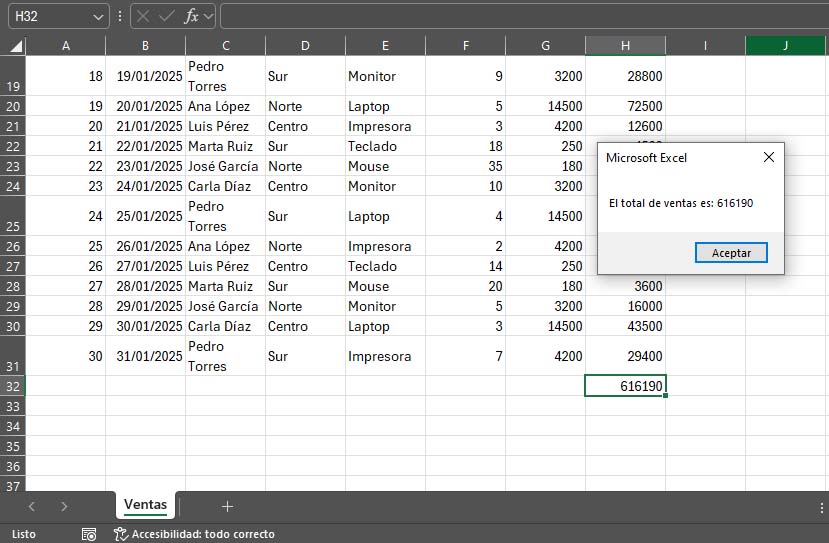Click the Listo status bar text

[x=24, y=534]
